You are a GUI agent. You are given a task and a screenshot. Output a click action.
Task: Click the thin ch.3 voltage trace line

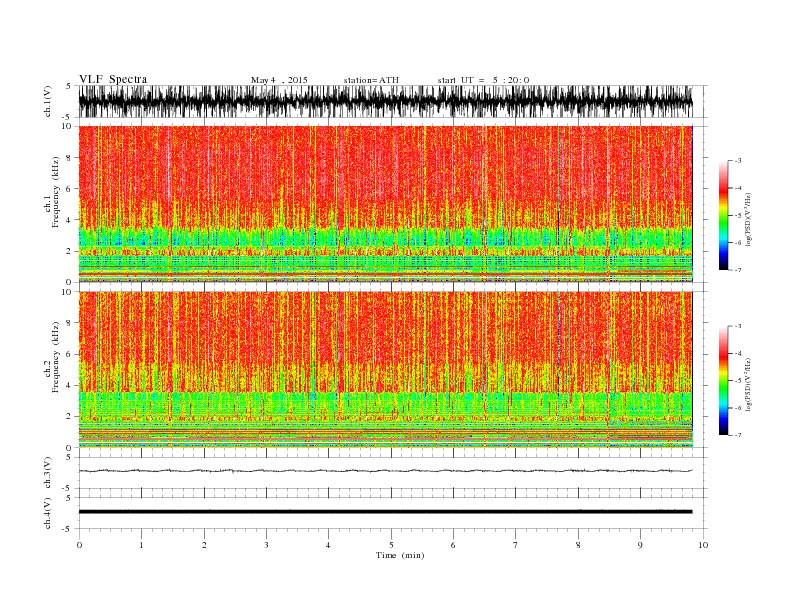(x=385, y=471)
